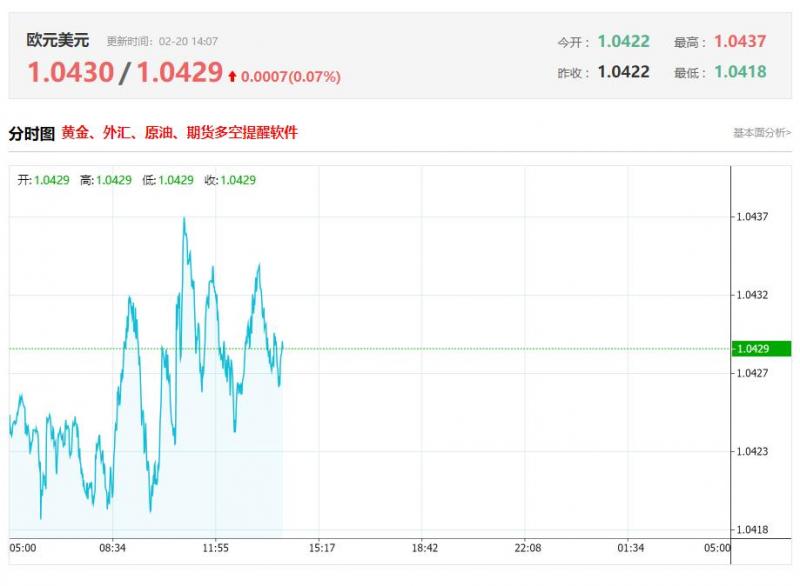
Task: Click the 18:42 time axis label
Action: coord(424,548)
